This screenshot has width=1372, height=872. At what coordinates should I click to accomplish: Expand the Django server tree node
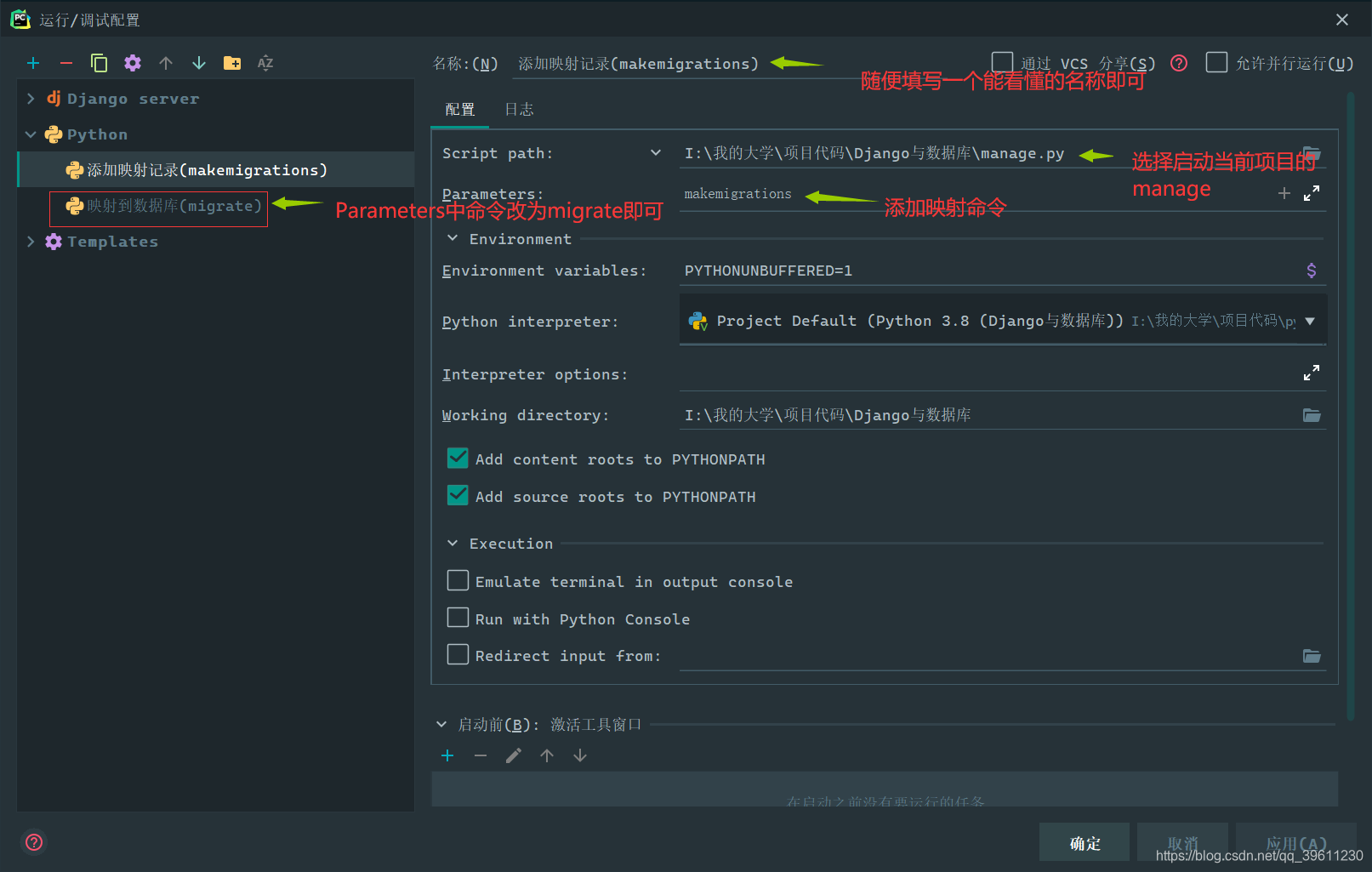[x=31, y=99]
